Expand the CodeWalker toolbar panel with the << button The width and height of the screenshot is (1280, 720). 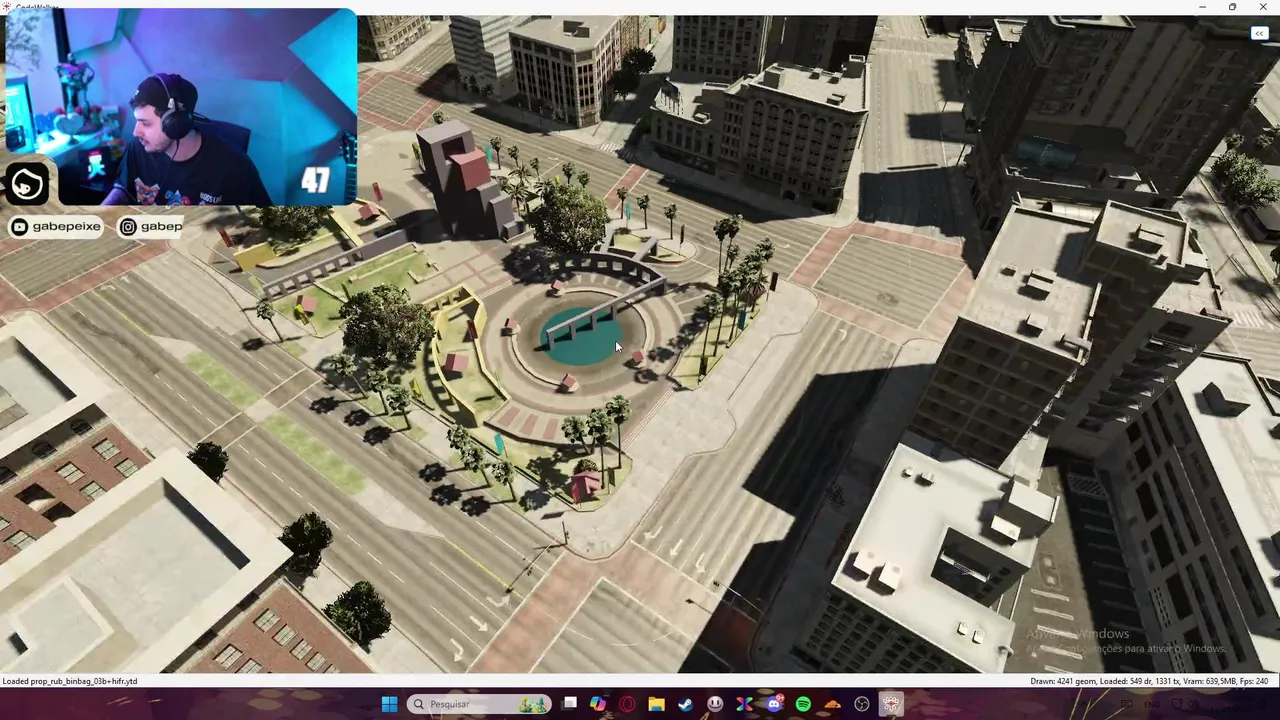(1259, 34)
